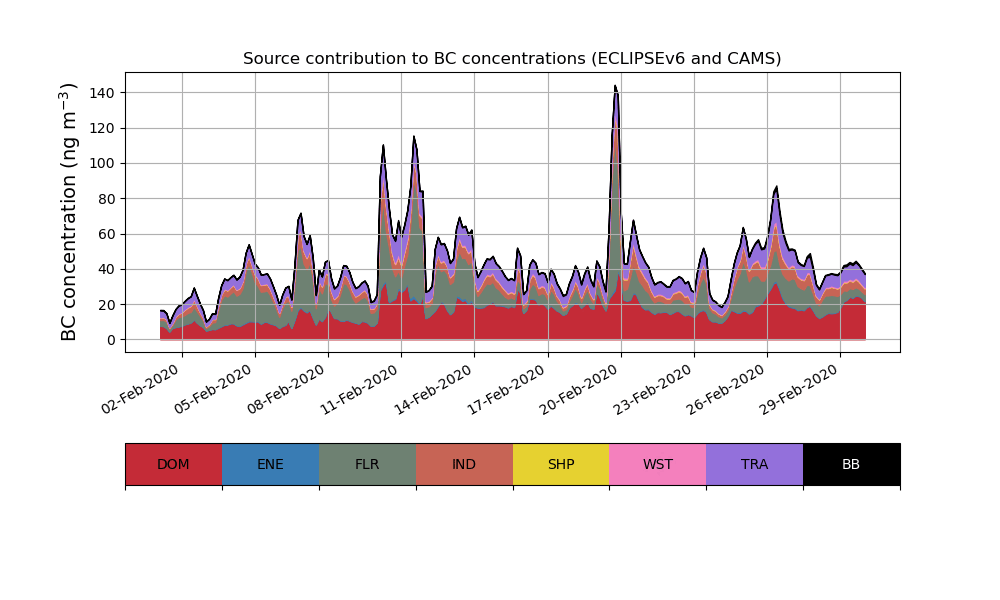Image resolution: width=1000 pixels, height=600 pixels.
Task: Select the IND legend color box
Action: click(464, 464)
